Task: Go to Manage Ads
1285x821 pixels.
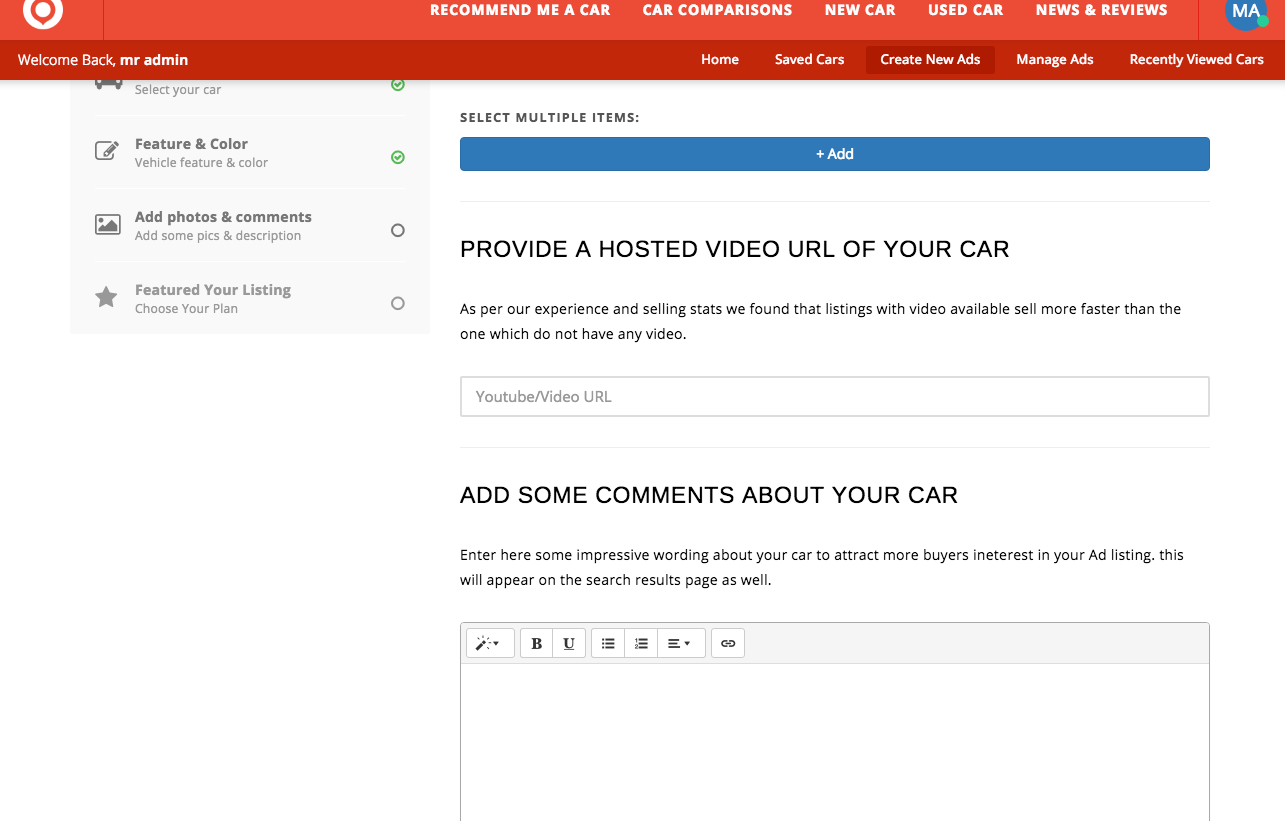Action: (x=1054, y=60)
